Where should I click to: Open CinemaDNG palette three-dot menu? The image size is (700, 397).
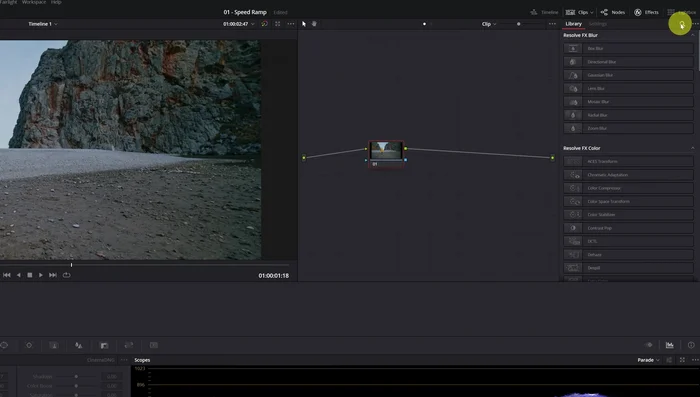tap(124, 360)
